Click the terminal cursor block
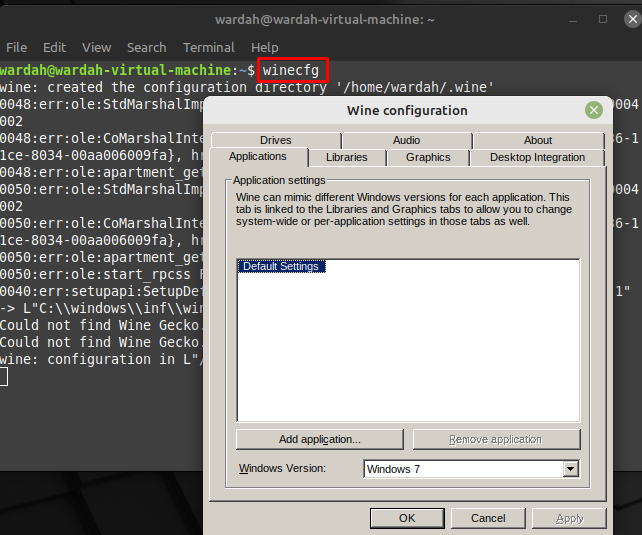This screenshot has height=535, width=642. [x=4, y=377]
